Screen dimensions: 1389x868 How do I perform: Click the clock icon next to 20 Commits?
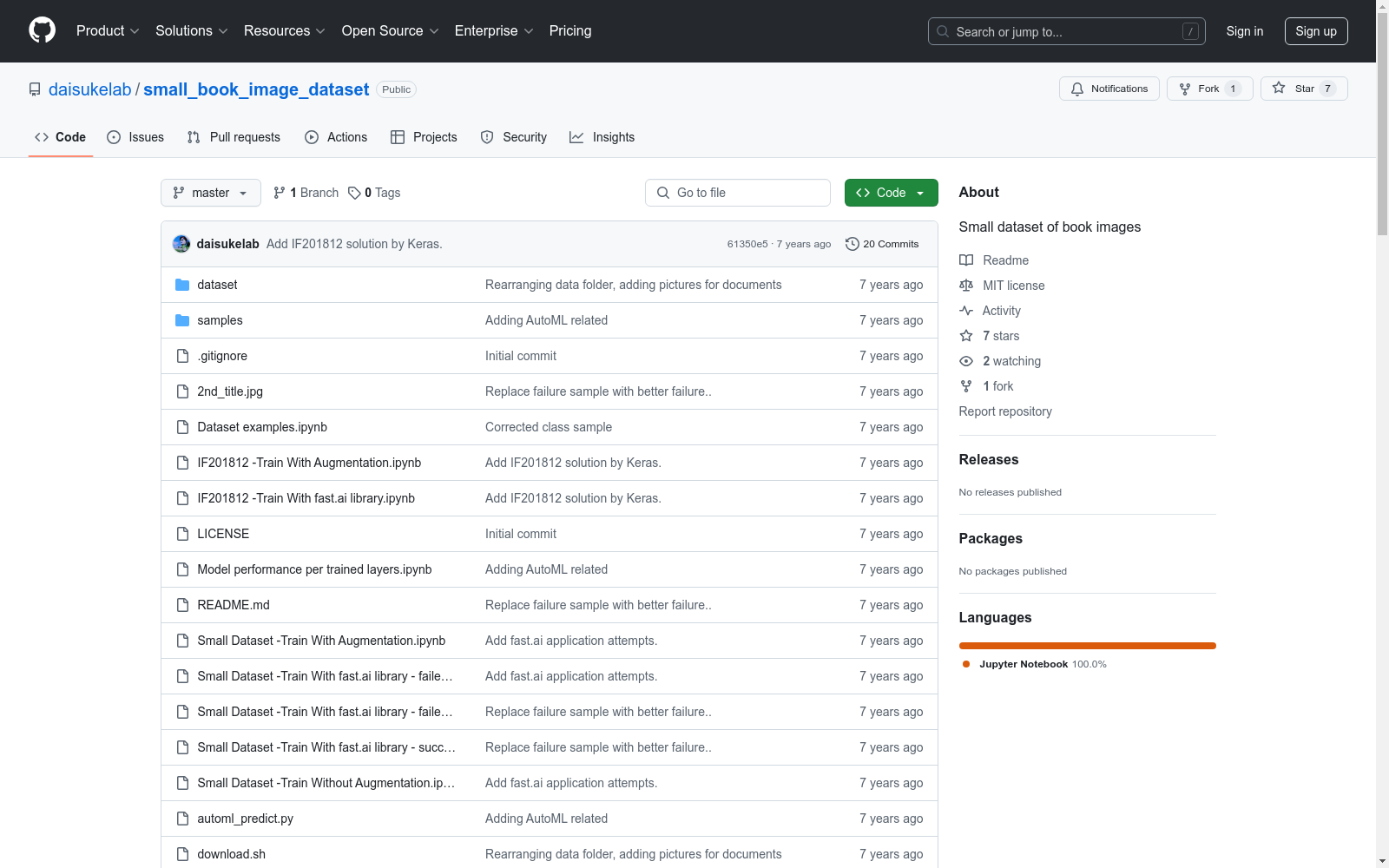click(852, 244)
